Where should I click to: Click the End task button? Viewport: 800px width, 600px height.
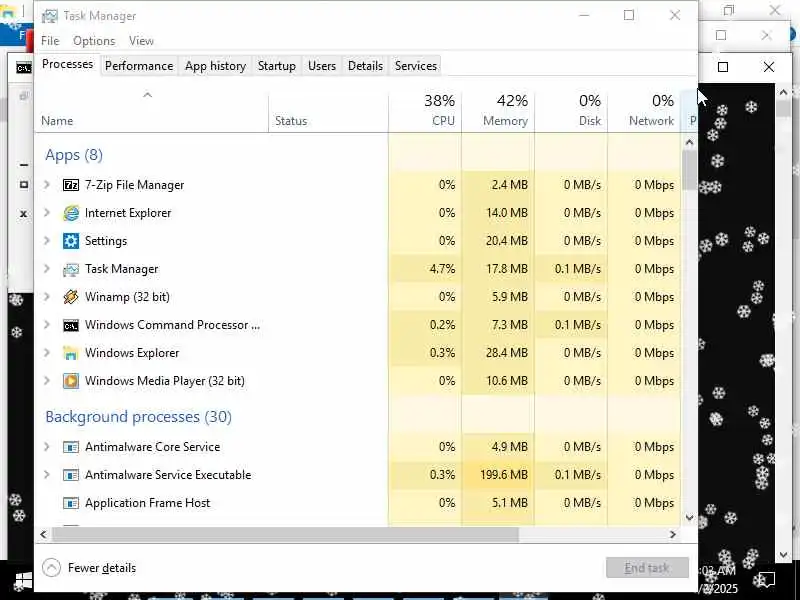[x=647, y=568]
